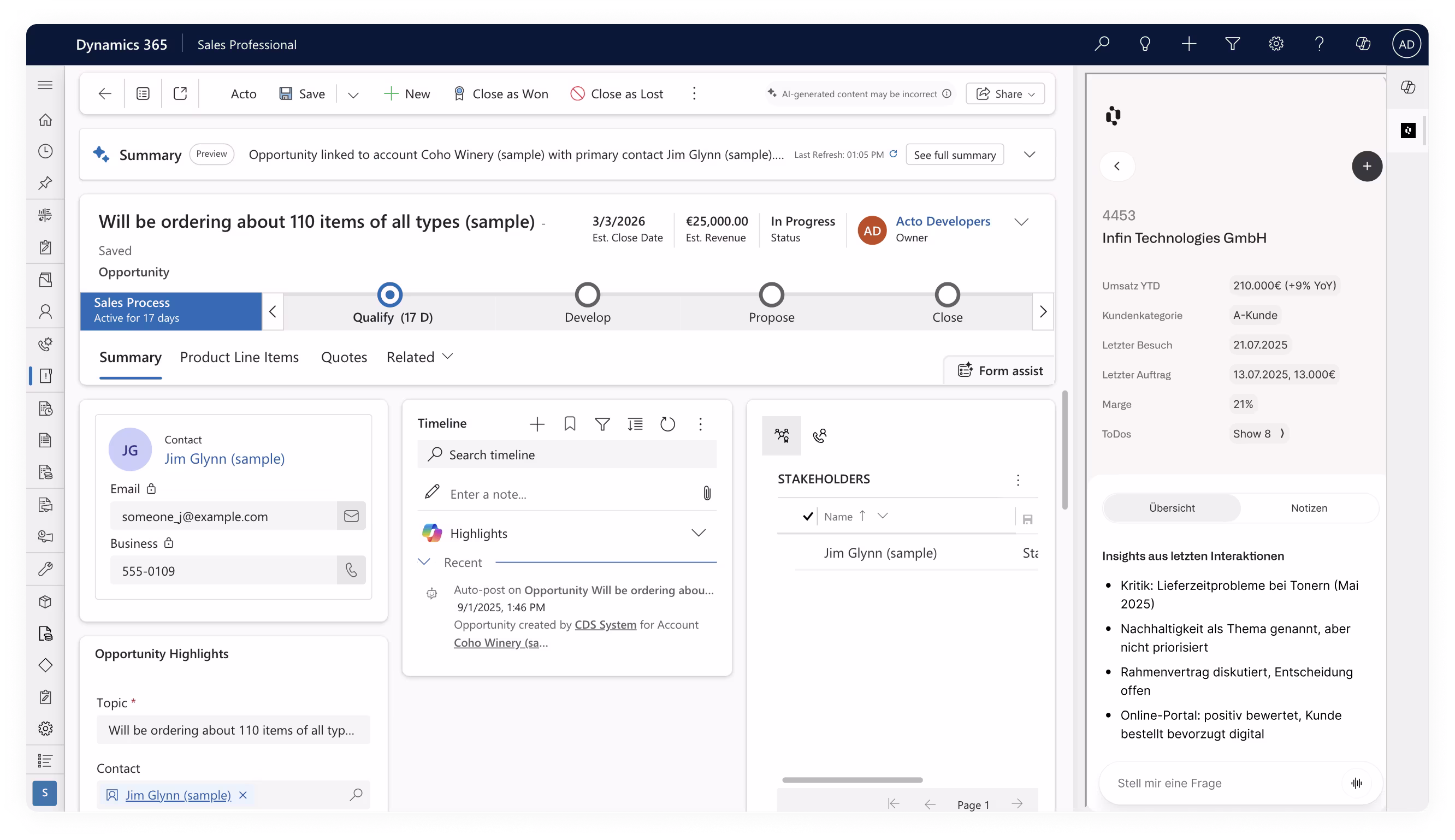Image resolution: width=1455 pixels, height=840 pixels.
Task: Open the Related tab dropdown
Action: [x=419, y=357]
